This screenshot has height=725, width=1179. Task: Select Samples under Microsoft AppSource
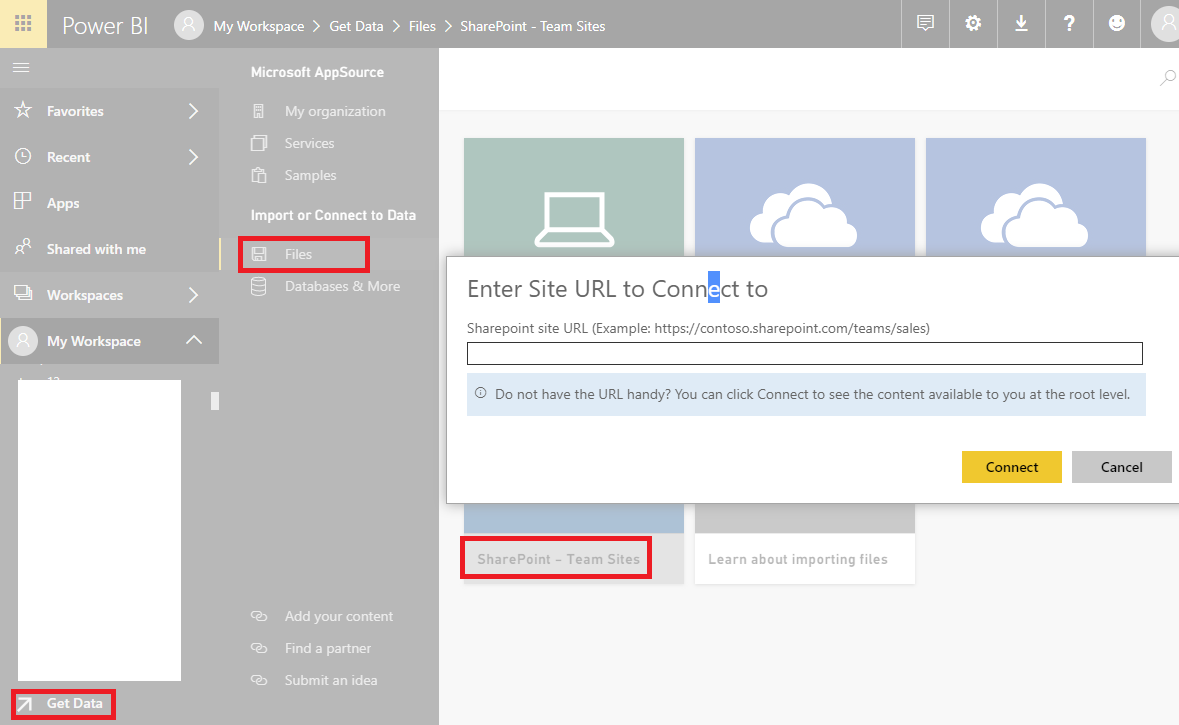(x=310, y=175)
